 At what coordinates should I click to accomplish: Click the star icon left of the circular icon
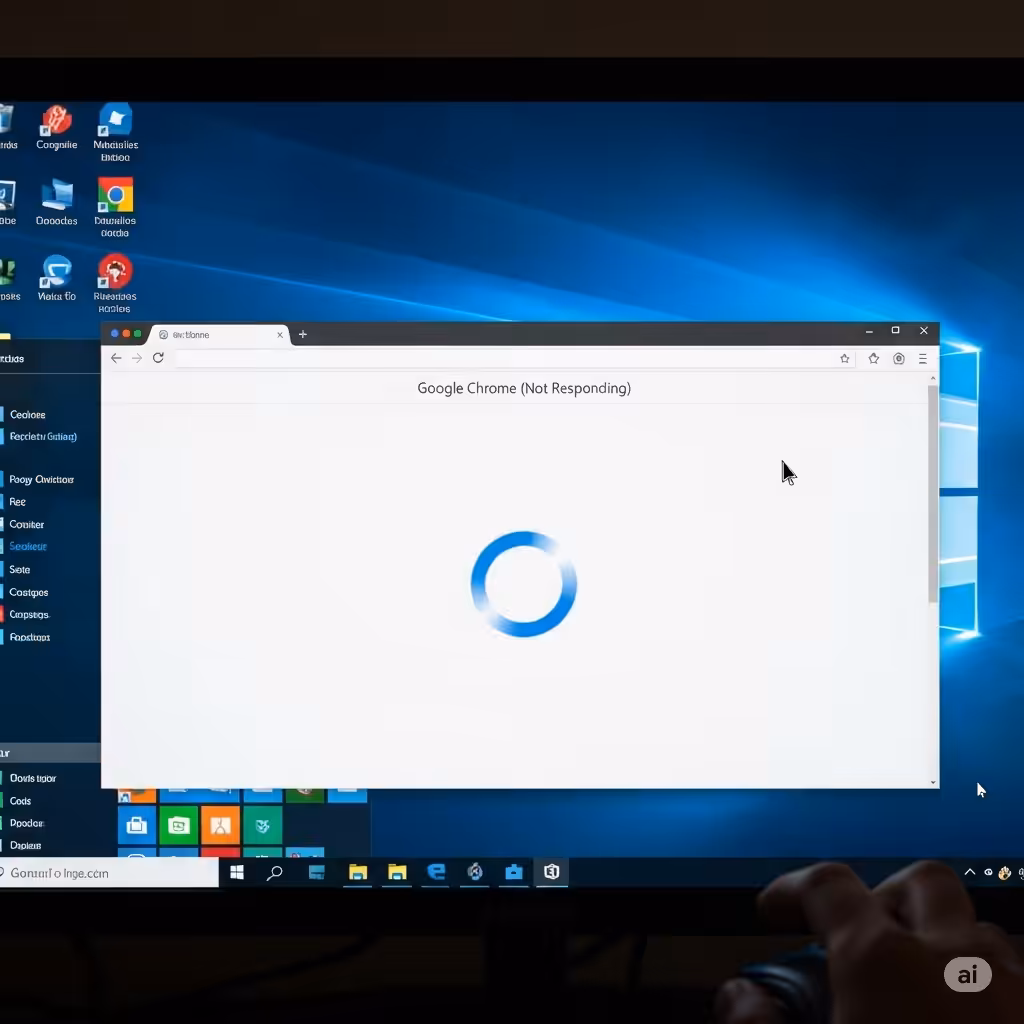(x=874, y=358)
